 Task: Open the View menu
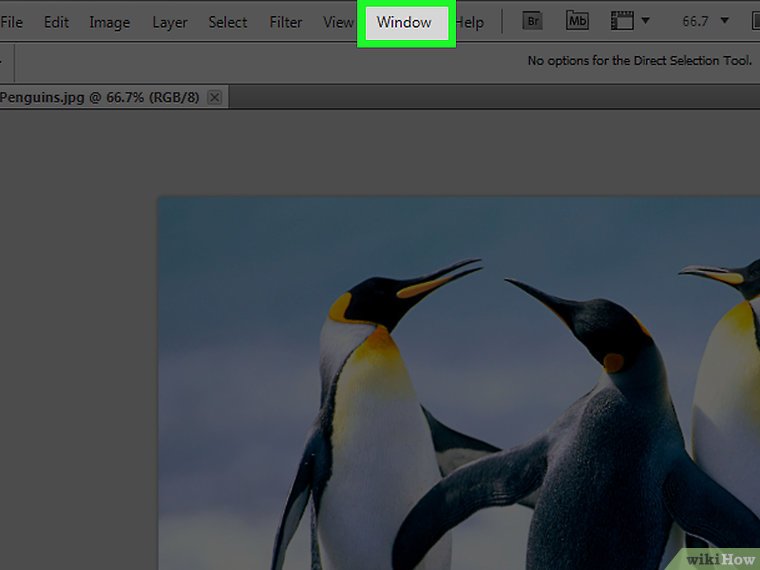[338, 22]
